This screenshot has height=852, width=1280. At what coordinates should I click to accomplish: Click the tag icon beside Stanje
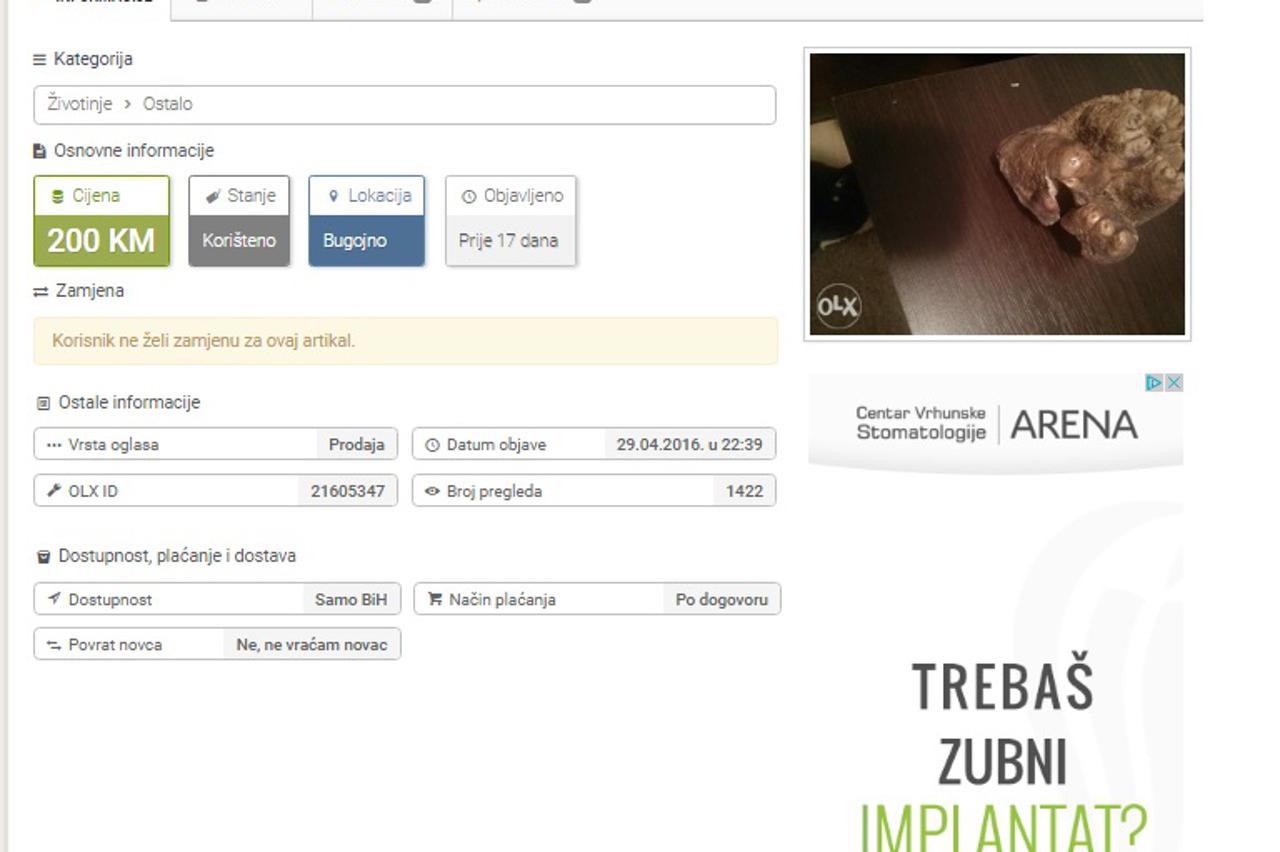tap(213, 196)
